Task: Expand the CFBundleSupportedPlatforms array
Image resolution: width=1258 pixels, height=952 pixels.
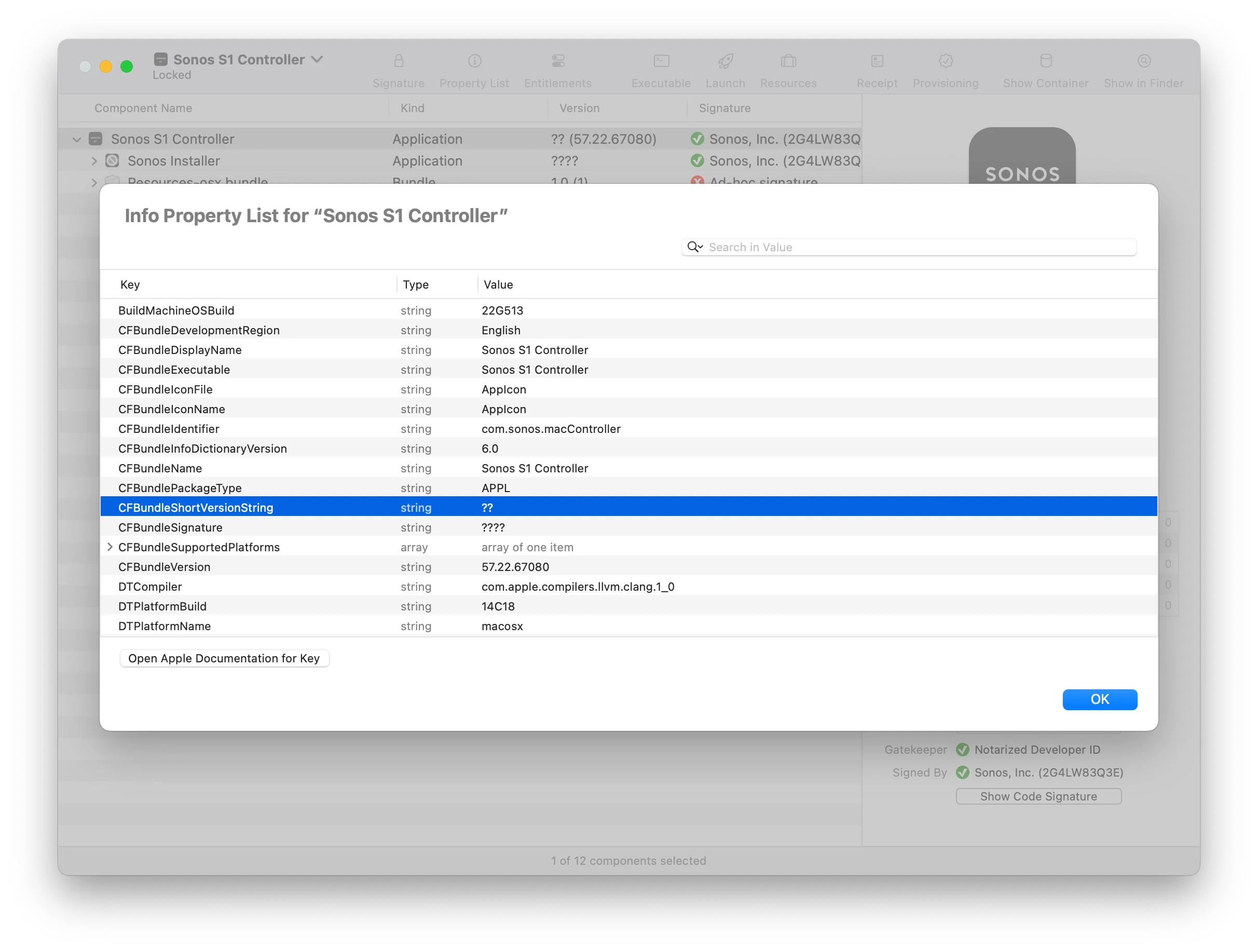Action: pos(110,547)
